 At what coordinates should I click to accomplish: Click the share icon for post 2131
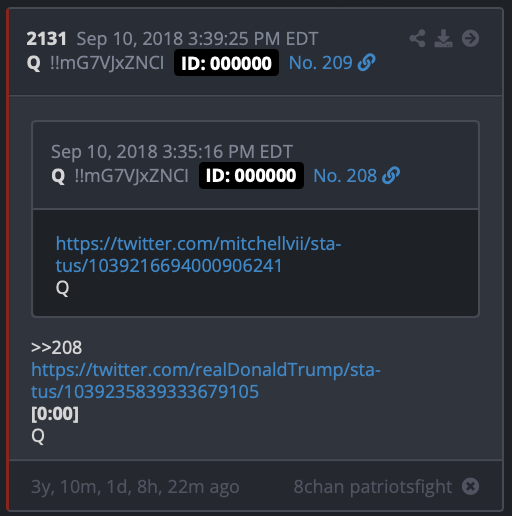tap(417, 38)
